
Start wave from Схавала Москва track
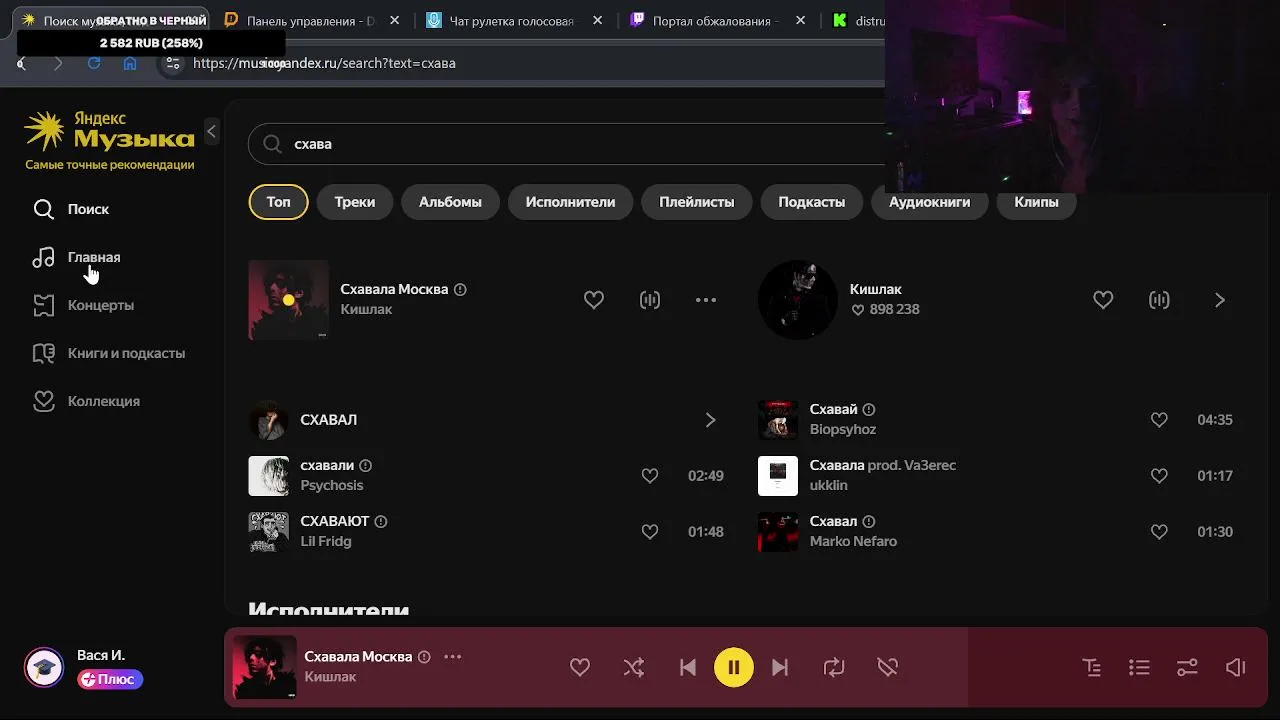[x=650, y=300]
